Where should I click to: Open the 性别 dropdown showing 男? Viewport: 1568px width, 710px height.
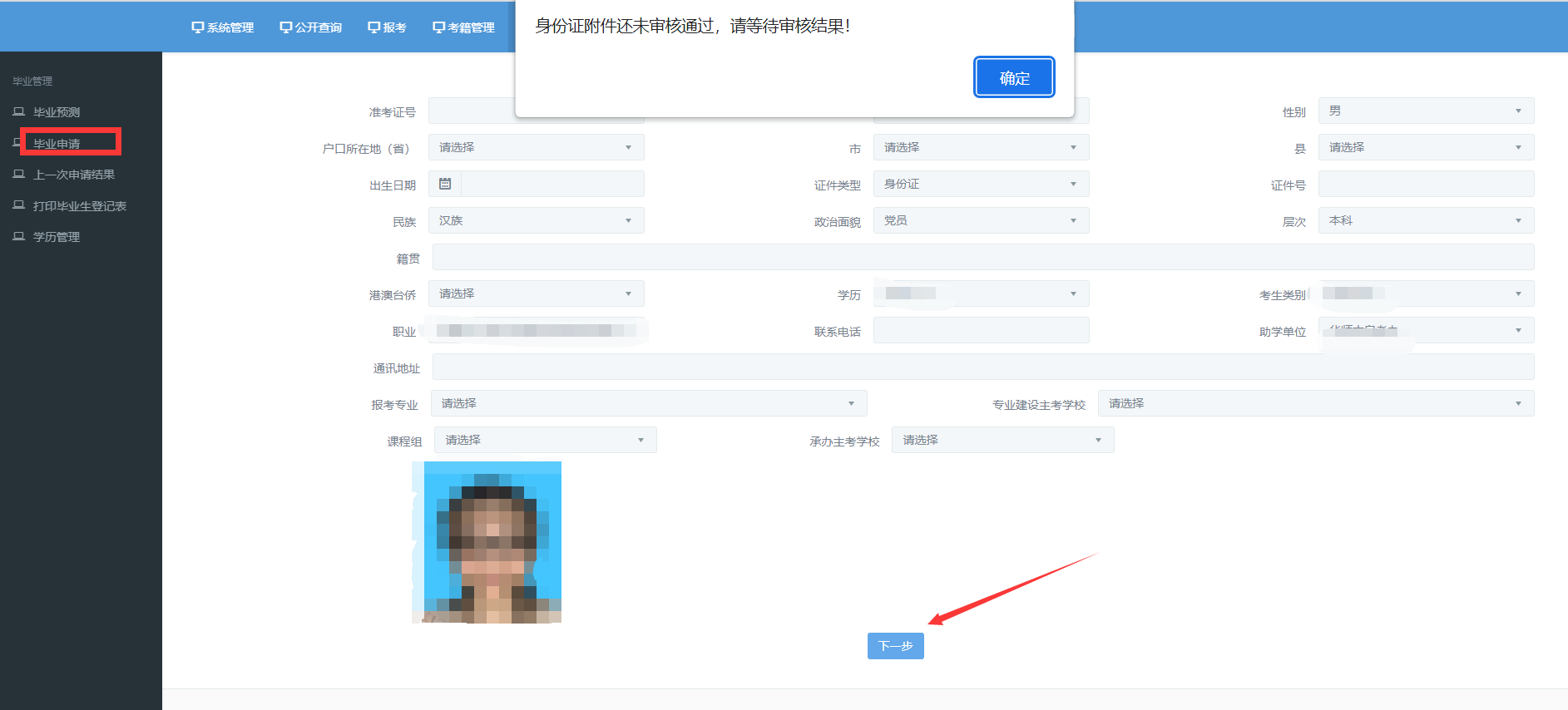click(1426, 111)
